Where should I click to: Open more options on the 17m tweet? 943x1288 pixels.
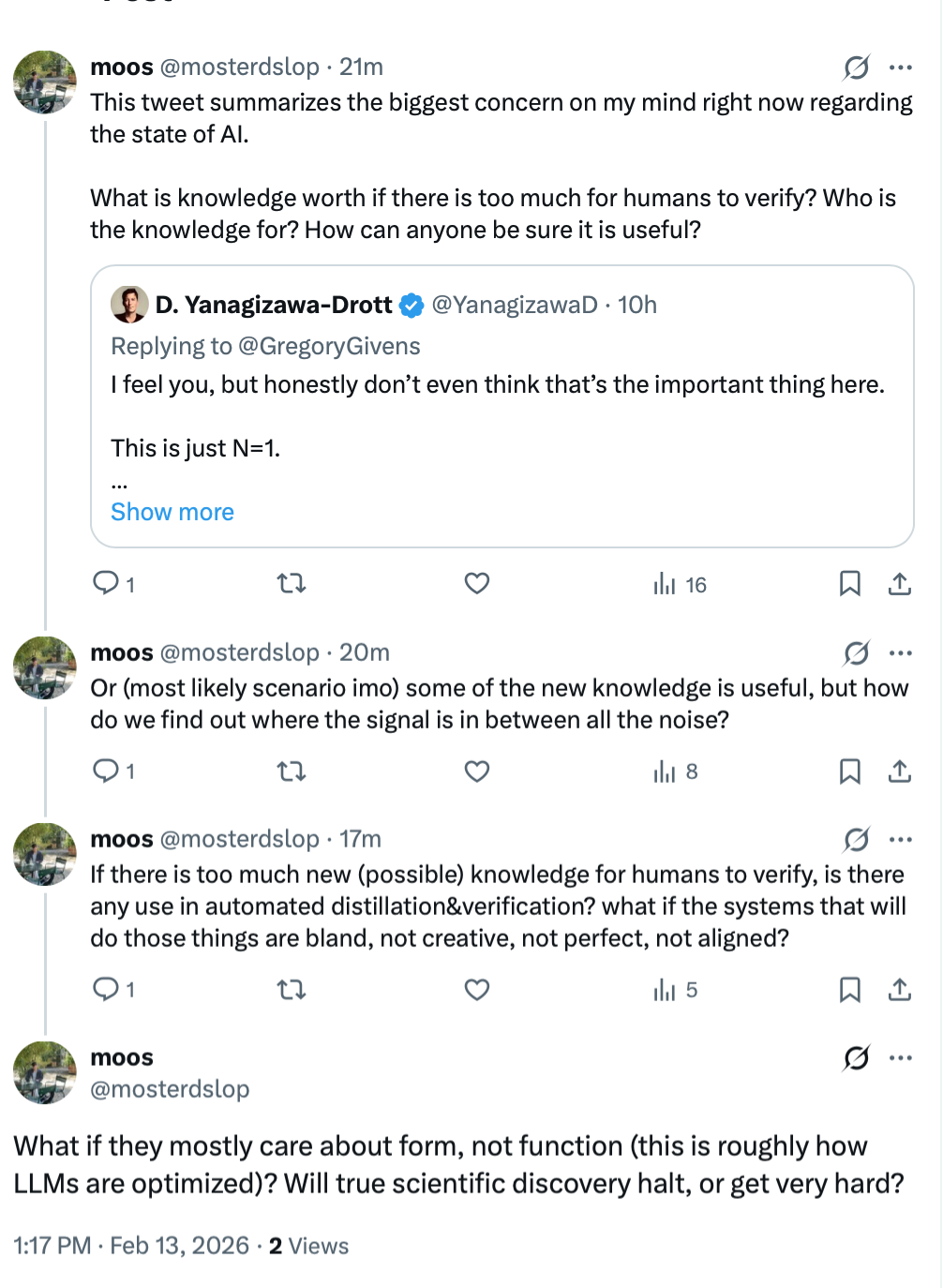(x=901, y=840)
